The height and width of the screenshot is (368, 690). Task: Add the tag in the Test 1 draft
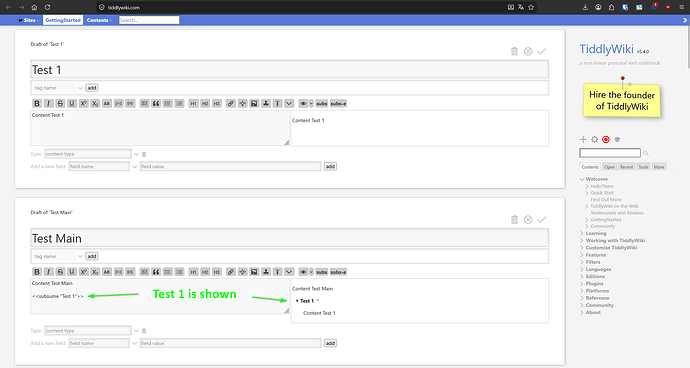point(92,88)
